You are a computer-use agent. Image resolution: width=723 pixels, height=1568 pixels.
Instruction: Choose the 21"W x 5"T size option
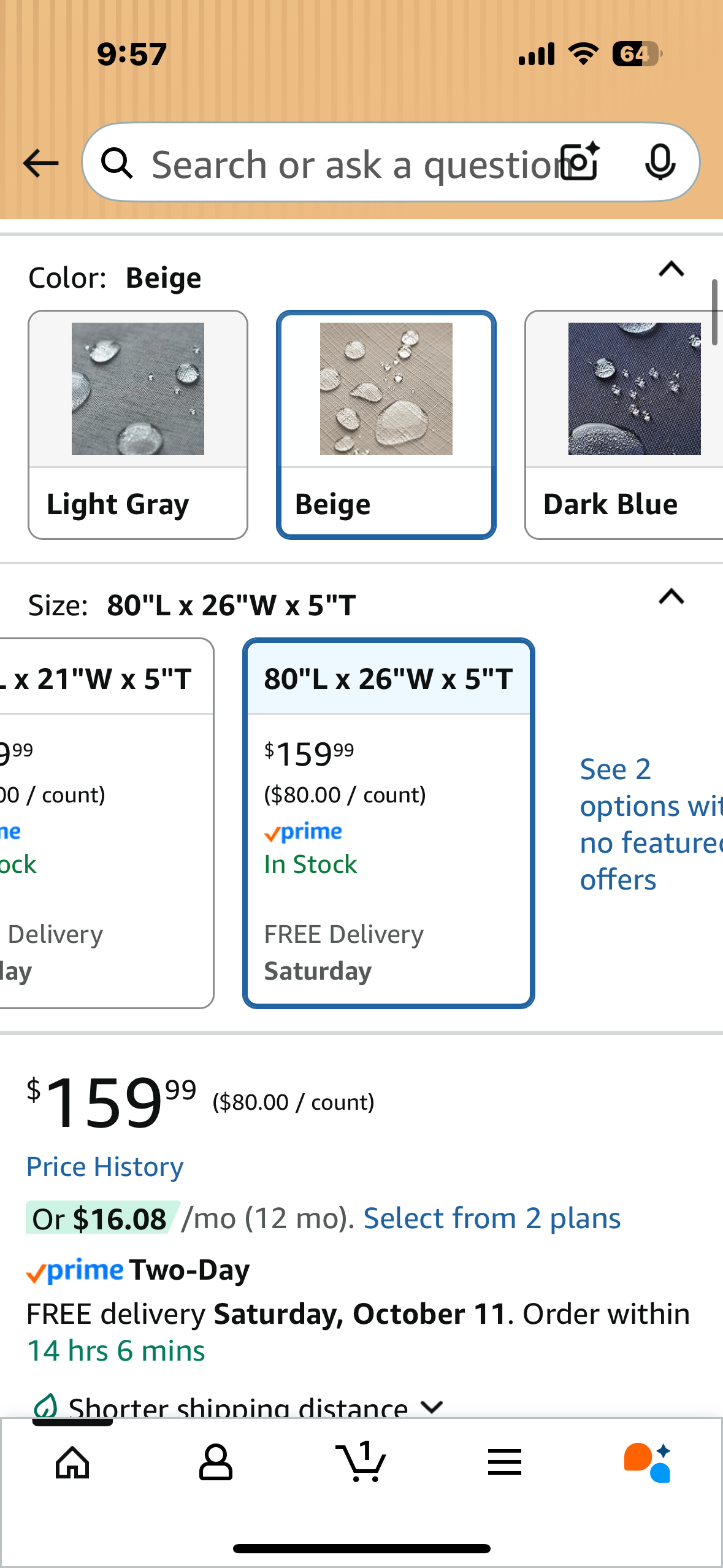(106, 822)
